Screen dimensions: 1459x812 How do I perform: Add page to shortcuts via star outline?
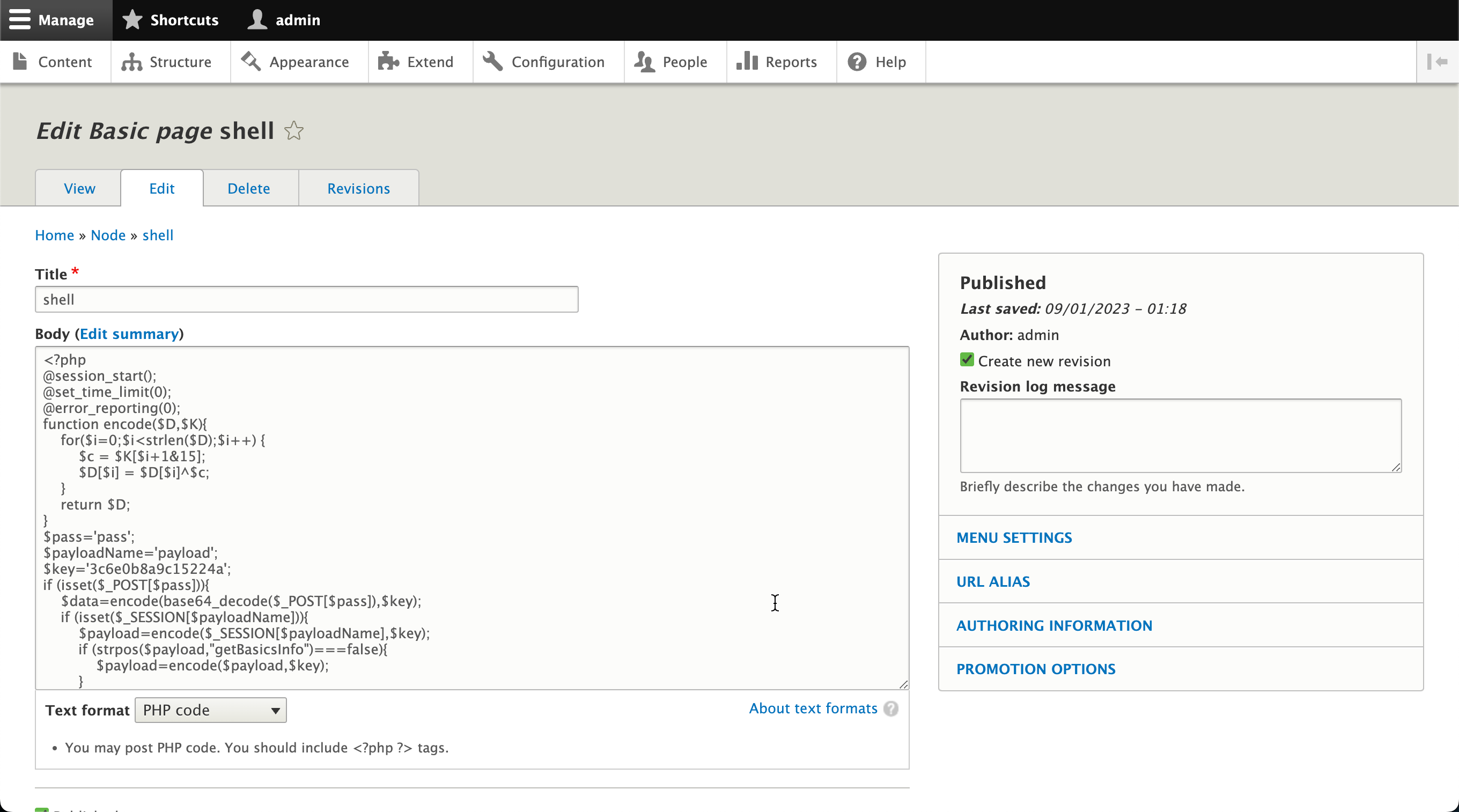click(294, 131)
